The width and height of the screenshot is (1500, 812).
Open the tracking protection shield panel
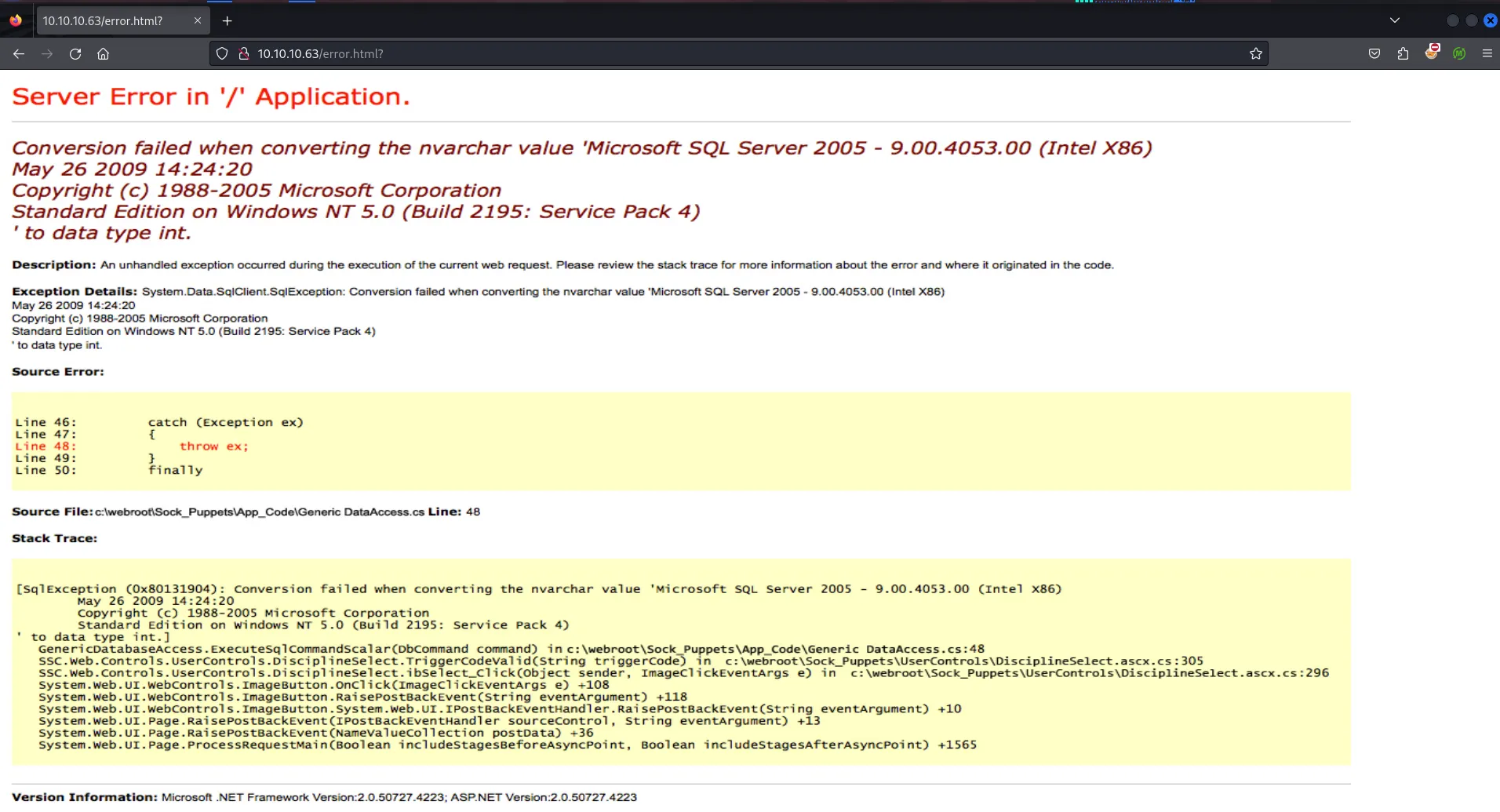[x=222, y=53]
